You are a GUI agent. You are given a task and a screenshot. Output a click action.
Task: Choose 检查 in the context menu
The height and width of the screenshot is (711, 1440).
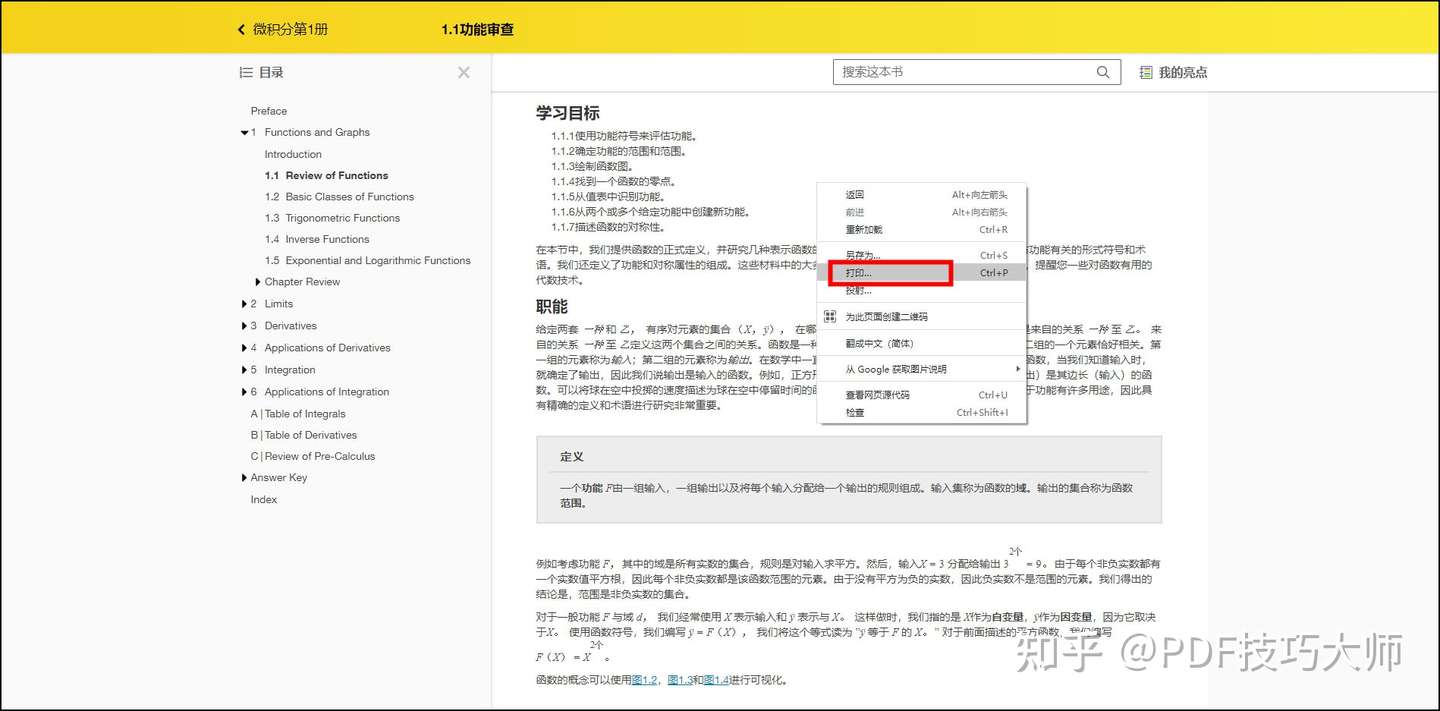pos(922,412)
